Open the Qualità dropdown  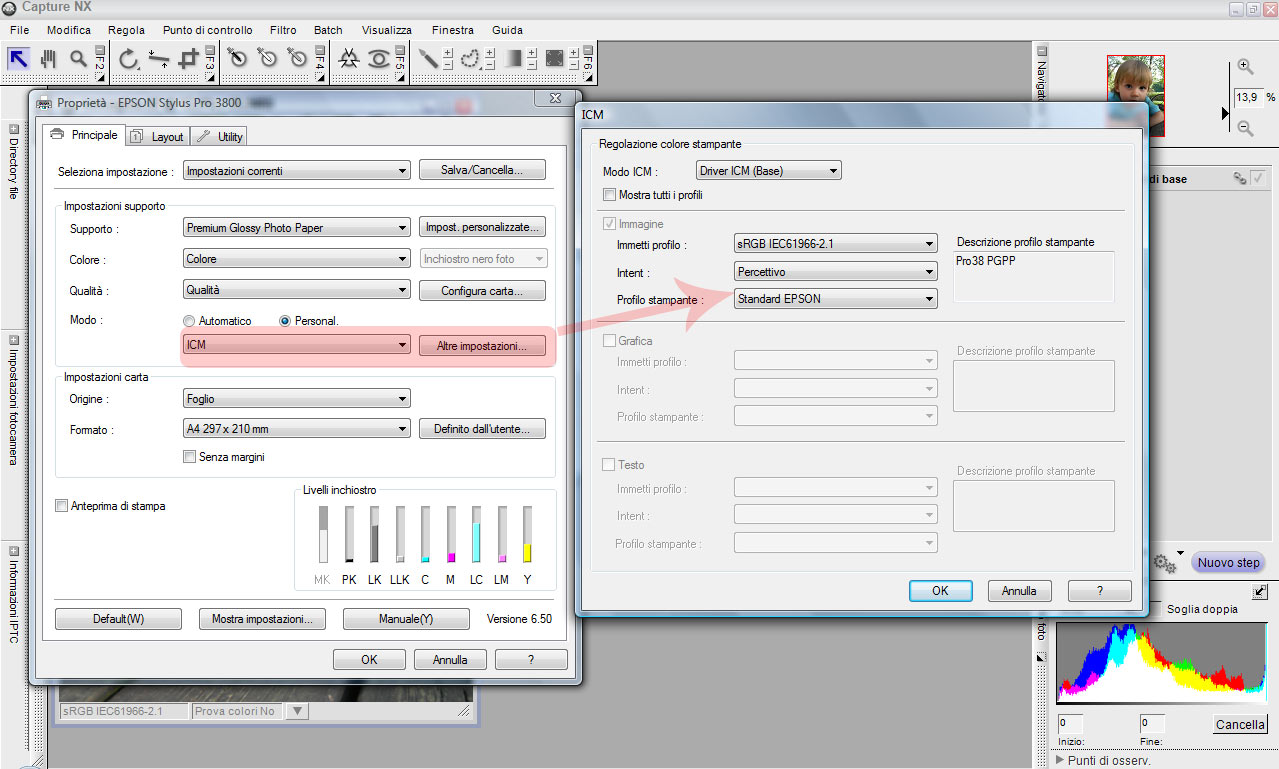click(297, 290)
